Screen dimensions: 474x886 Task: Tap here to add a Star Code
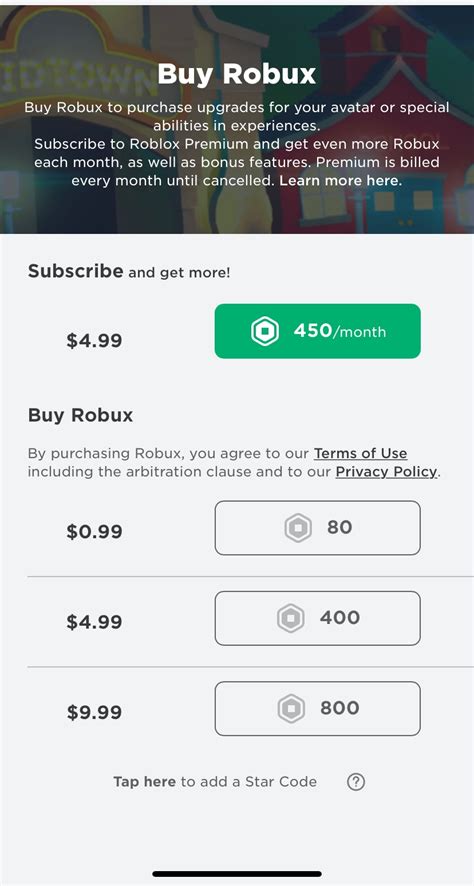(x=215, y=782)
